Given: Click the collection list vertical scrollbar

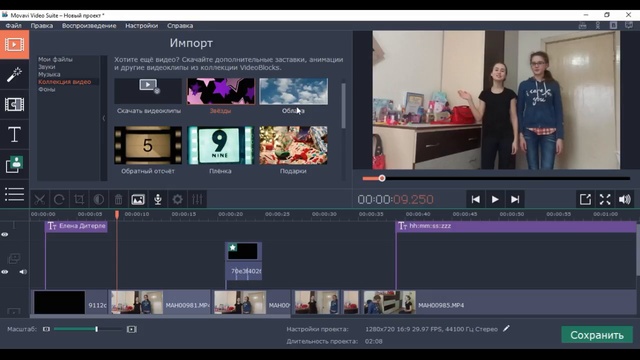Looking at the screenshot, I should [343, 106].
